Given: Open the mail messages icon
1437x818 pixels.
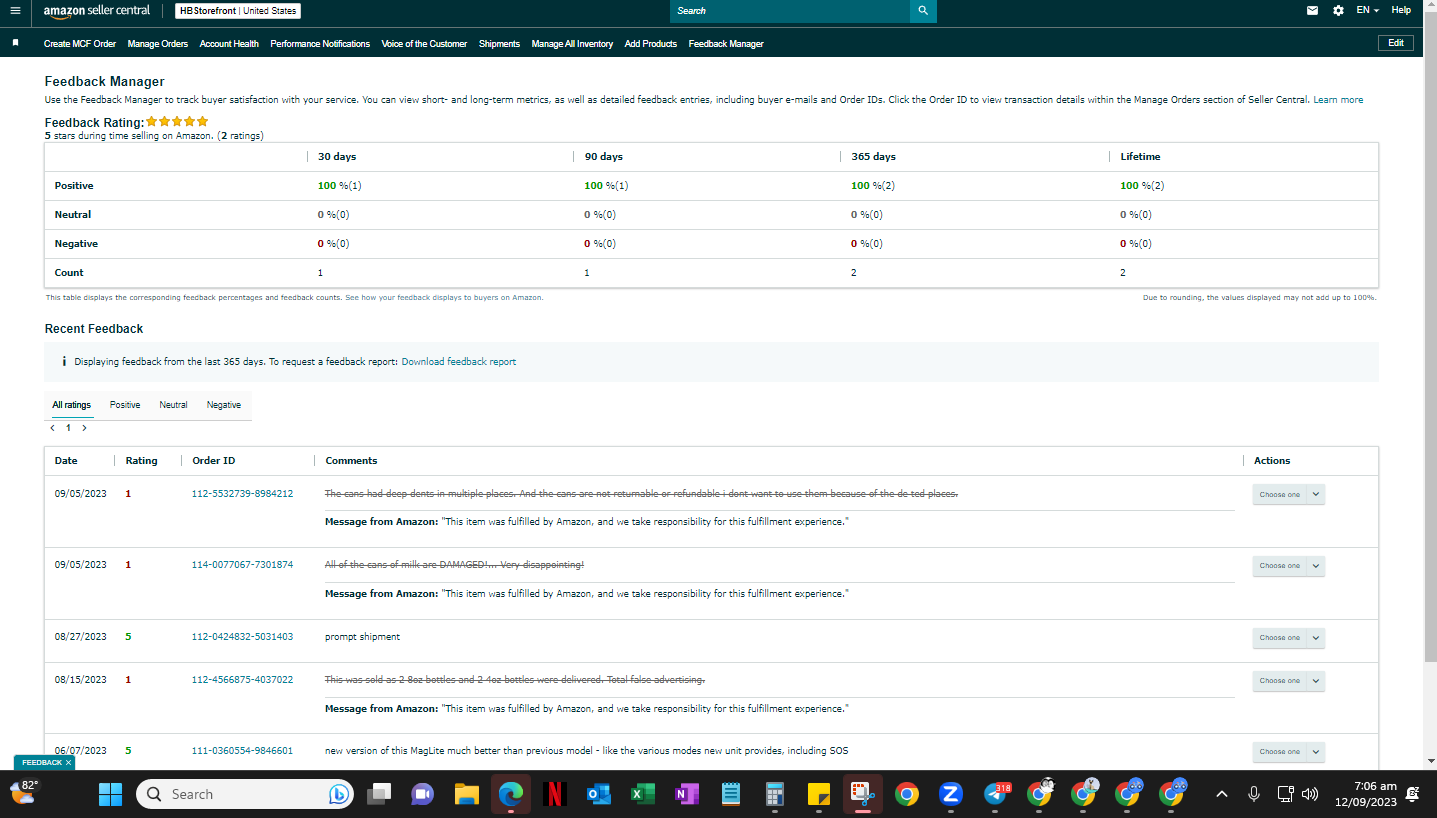Looking at the screenshot, I should click(1312, 11).
